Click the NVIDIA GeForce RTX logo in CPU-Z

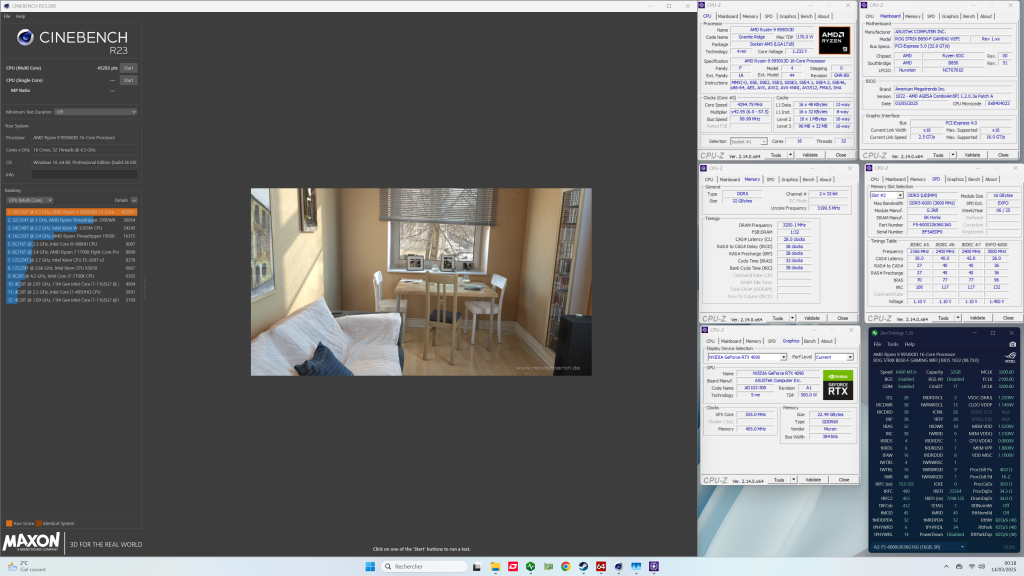[838, 385]
